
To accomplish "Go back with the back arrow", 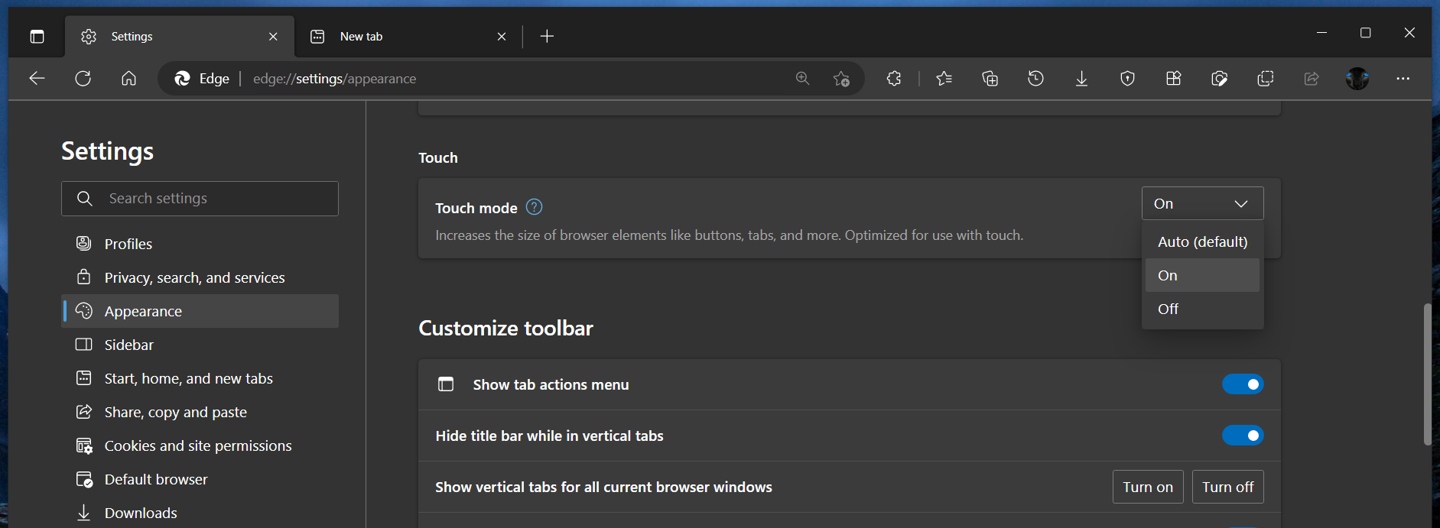I will [37, 78].
